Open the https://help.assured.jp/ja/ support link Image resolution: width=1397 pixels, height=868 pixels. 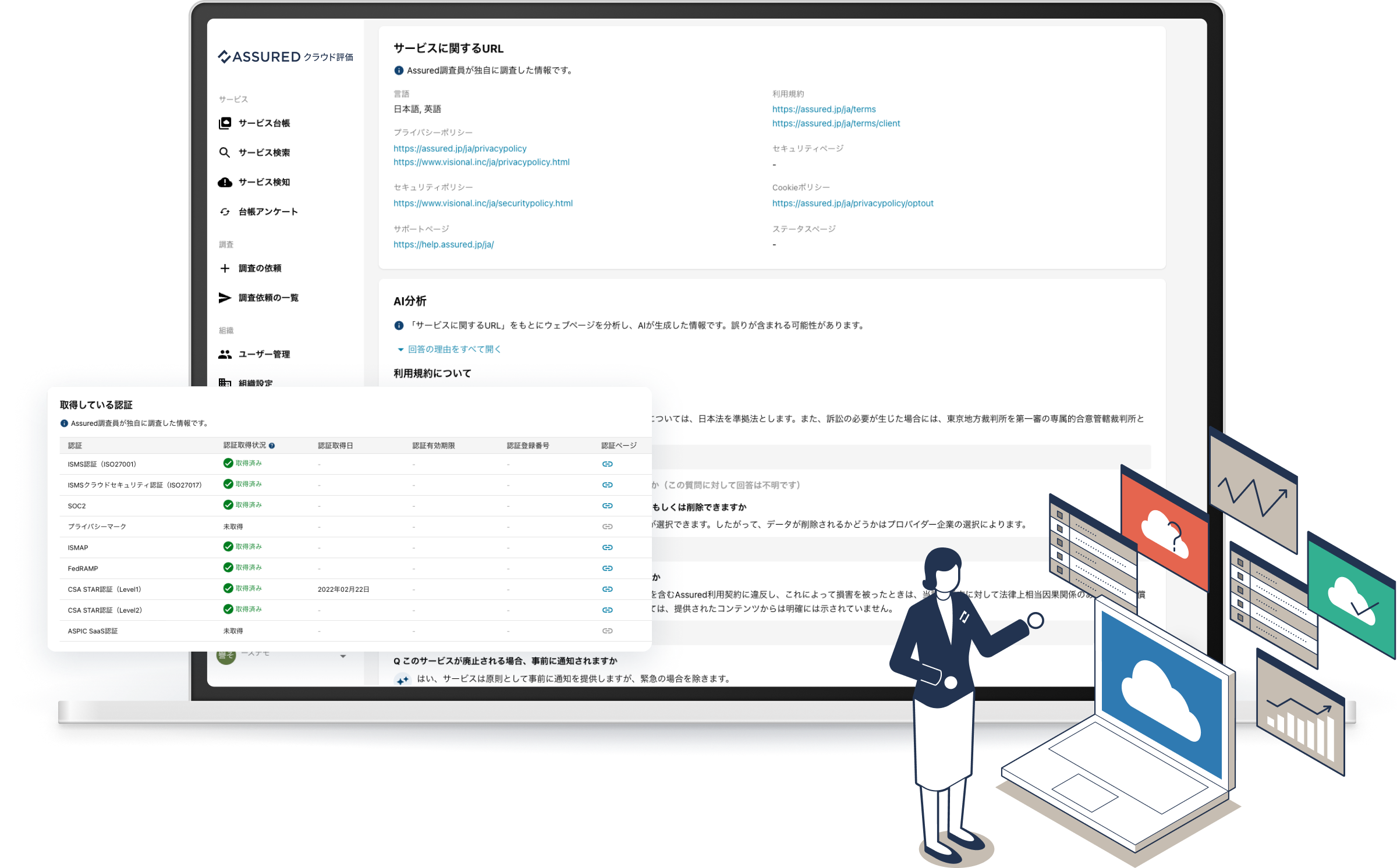[444, 244]
